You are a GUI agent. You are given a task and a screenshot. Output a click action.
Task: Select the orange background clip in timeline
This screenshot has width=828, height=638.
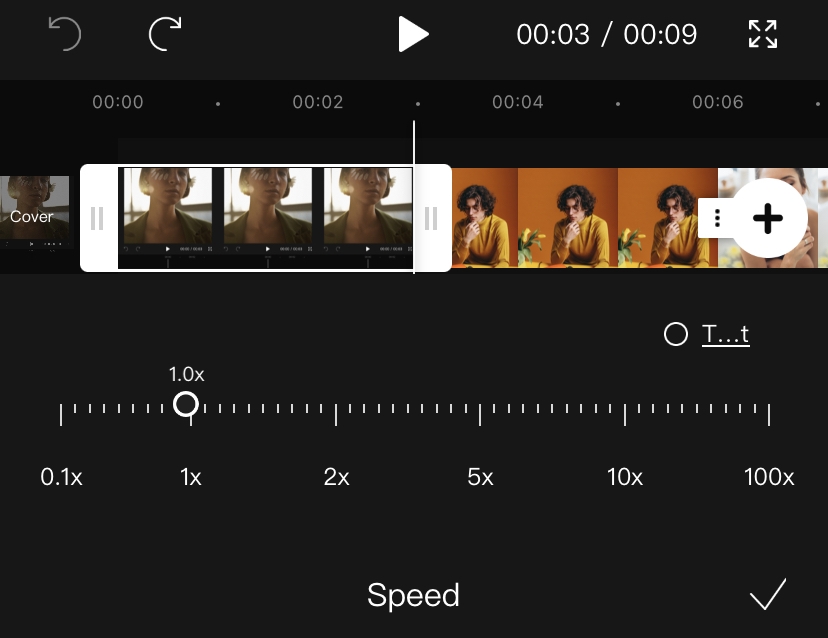tap(584, 218)
